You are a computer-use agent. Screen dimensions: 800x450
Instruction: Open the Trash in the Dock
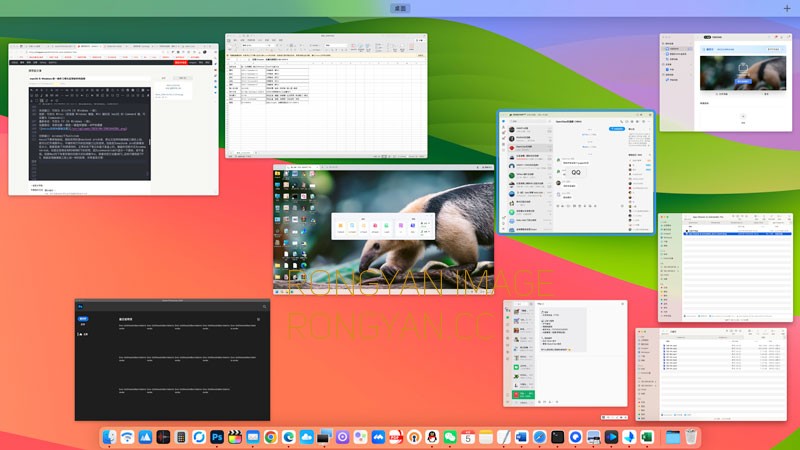click(x=691, y=437)
